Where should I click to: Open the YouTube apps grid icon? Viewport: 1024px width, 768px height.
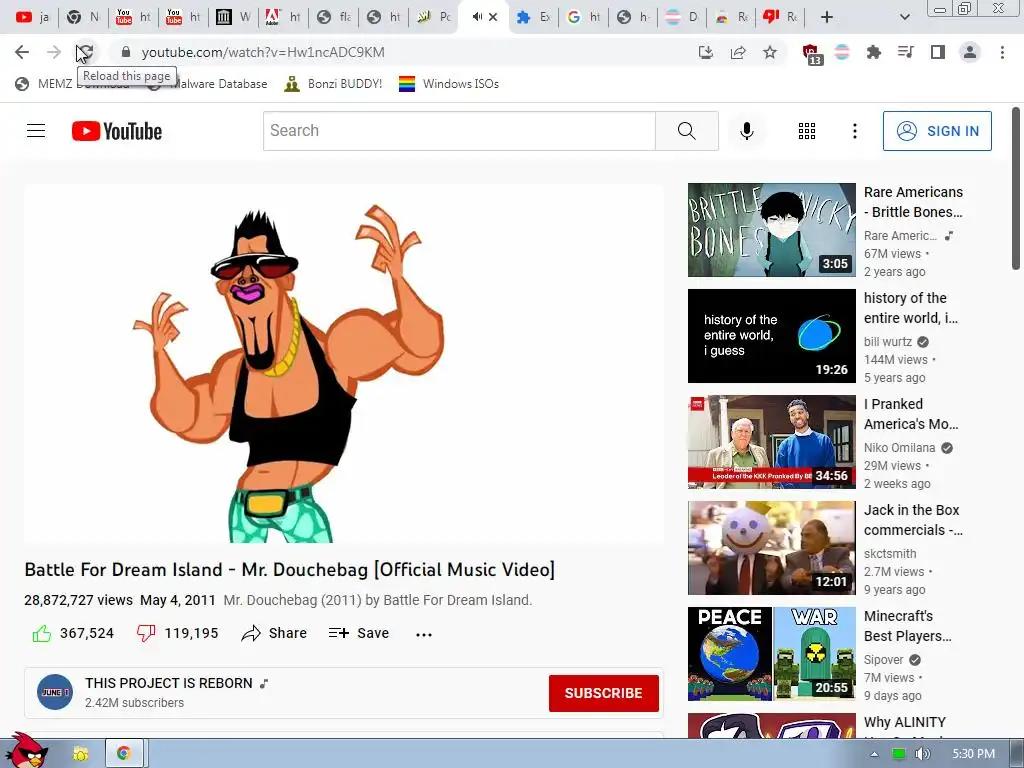coord(807,131)
